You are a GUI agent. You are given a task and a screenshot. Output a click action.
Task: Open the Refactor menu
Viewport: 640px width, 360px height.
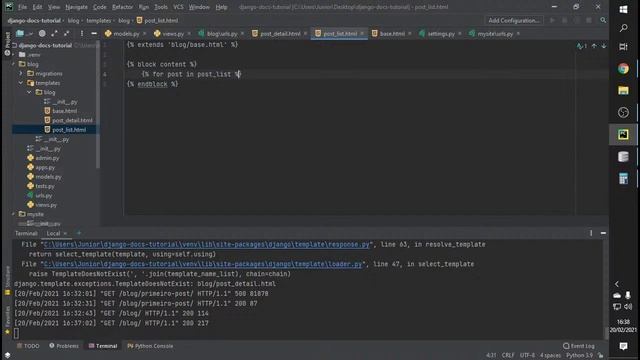point(122,7)
